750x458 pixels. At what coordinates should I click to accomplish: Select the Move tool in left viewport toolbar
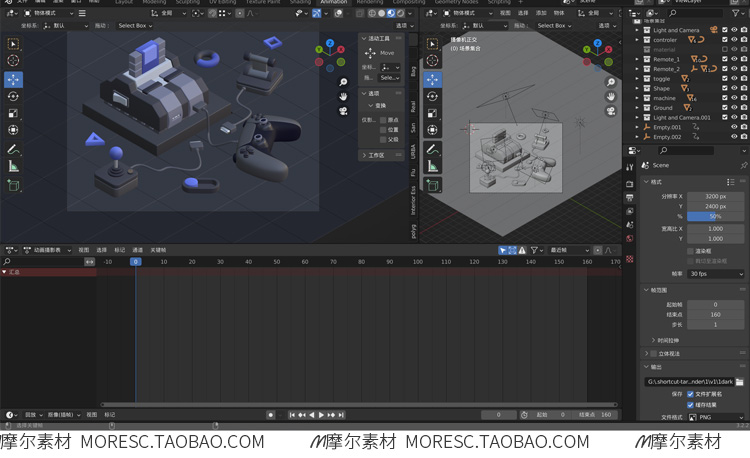(13, 80)
